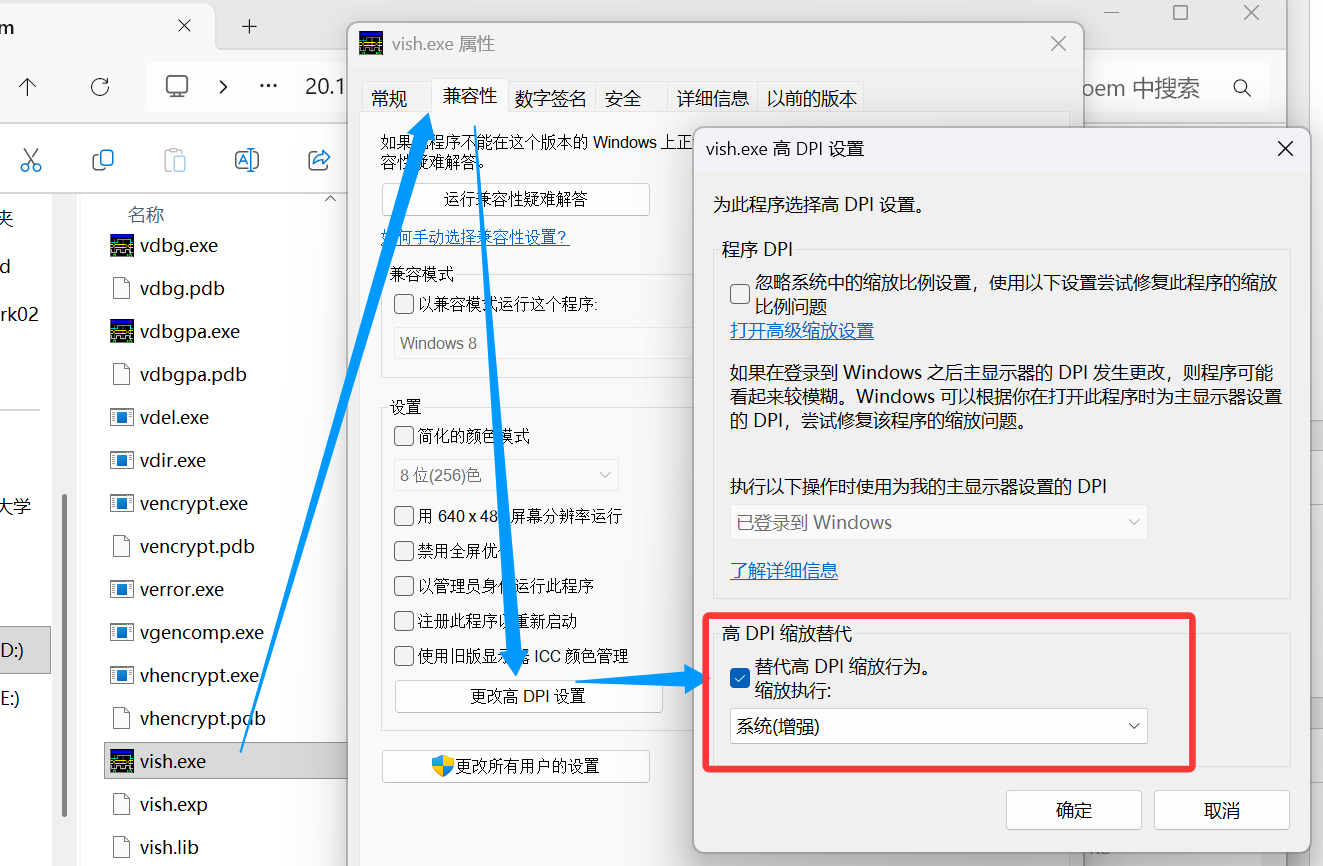This screenshot has width=1323, height=866.
Task: Select vish.lib file in the list
Action: point(155,847)
